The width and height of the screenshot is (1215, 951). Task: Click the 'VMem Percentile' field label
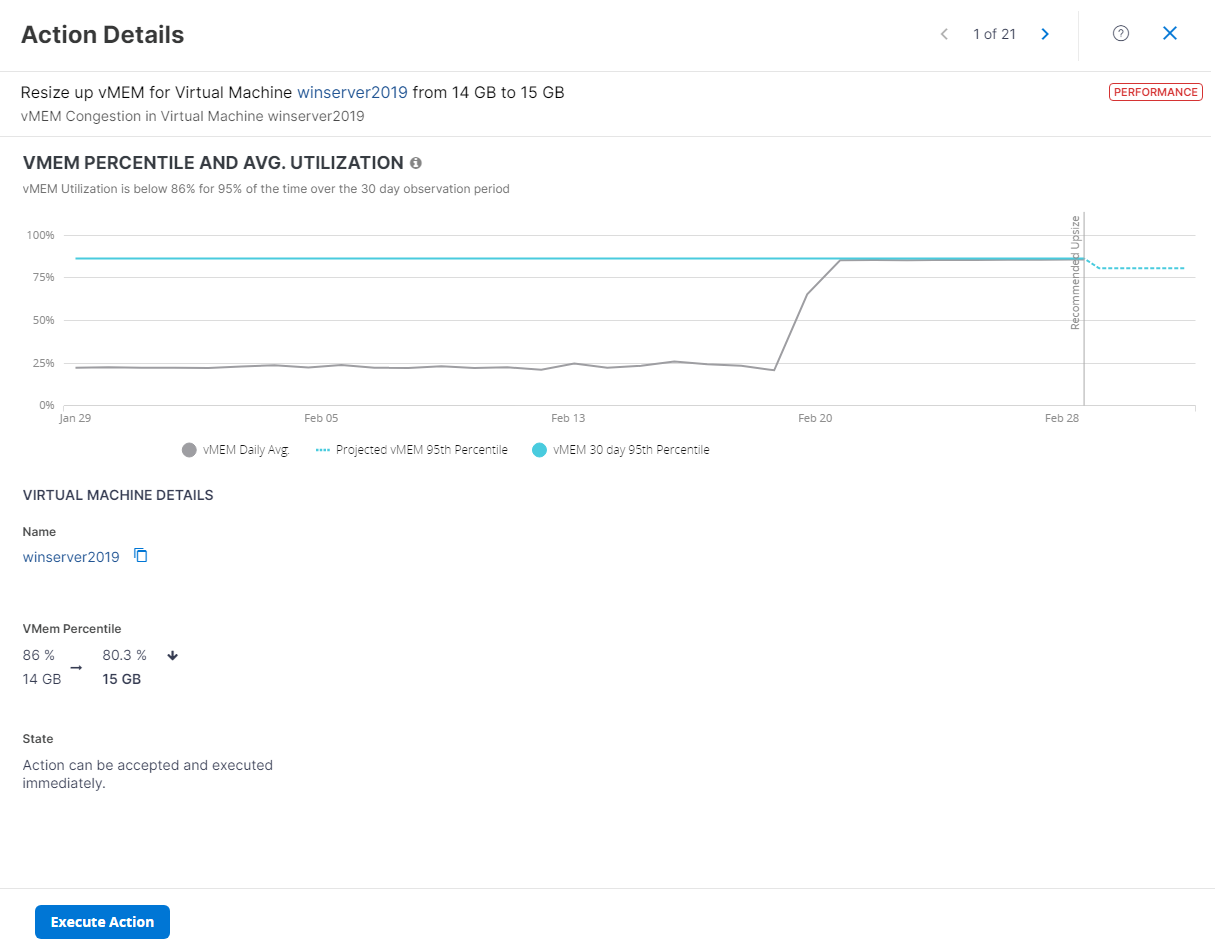(x=72, y=629)
